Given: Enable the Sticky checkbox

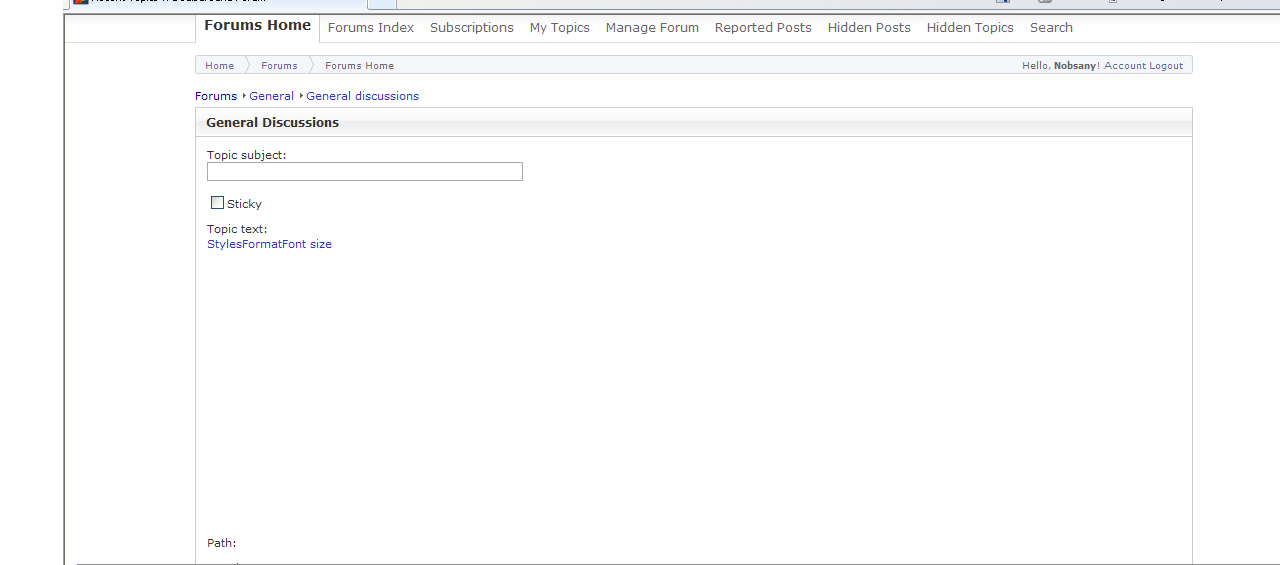Looking at the screenshot, I should (x=217, y=203).
